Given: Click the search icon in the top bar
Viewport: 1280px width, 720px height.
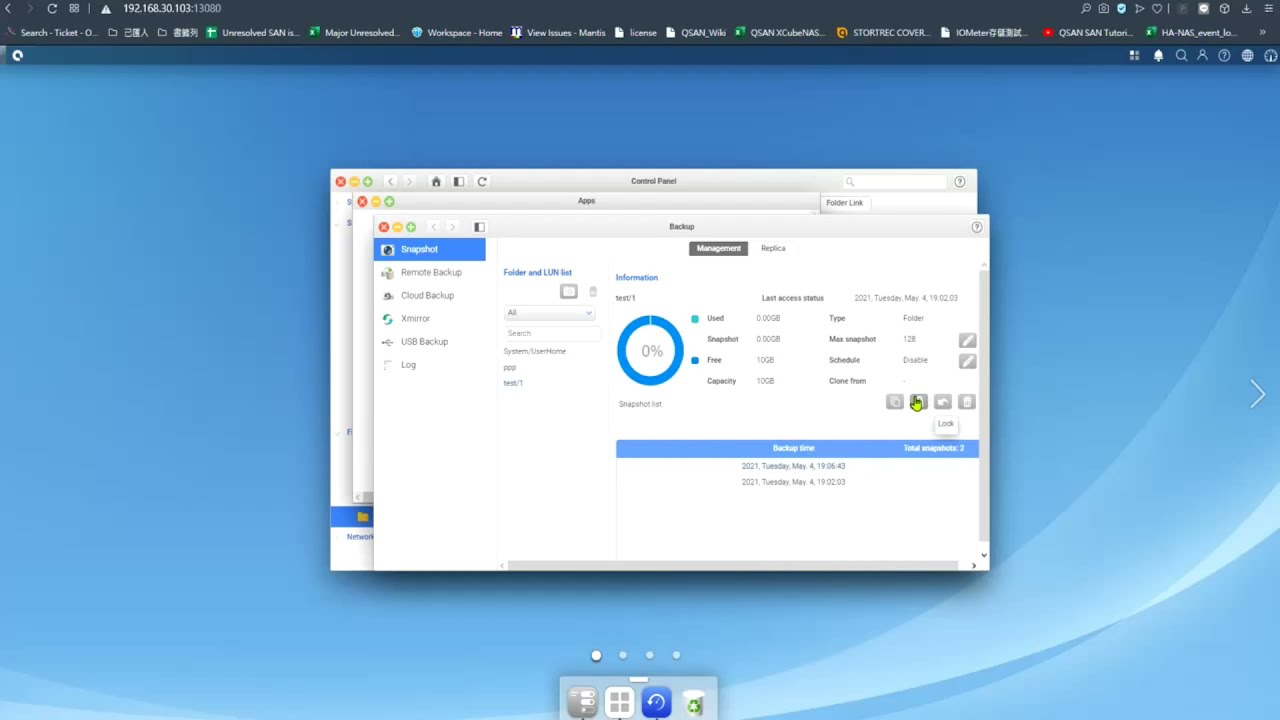Looking at the screenshot, I should (1181, 56).
